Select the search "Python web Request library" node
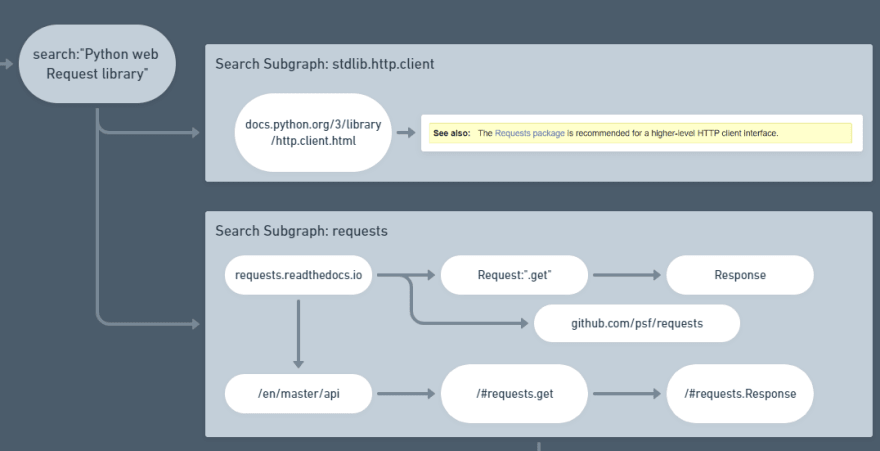This screenshot has height=451, width=880. (97, 64)
